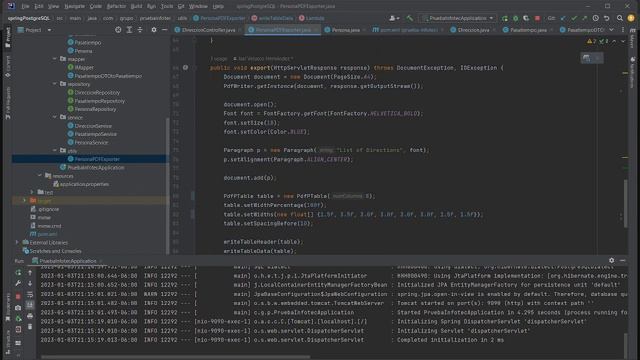This screenshot has width=640, height=360.
Task: Open the Refactor menu
Action: click(x=116, y=6)
